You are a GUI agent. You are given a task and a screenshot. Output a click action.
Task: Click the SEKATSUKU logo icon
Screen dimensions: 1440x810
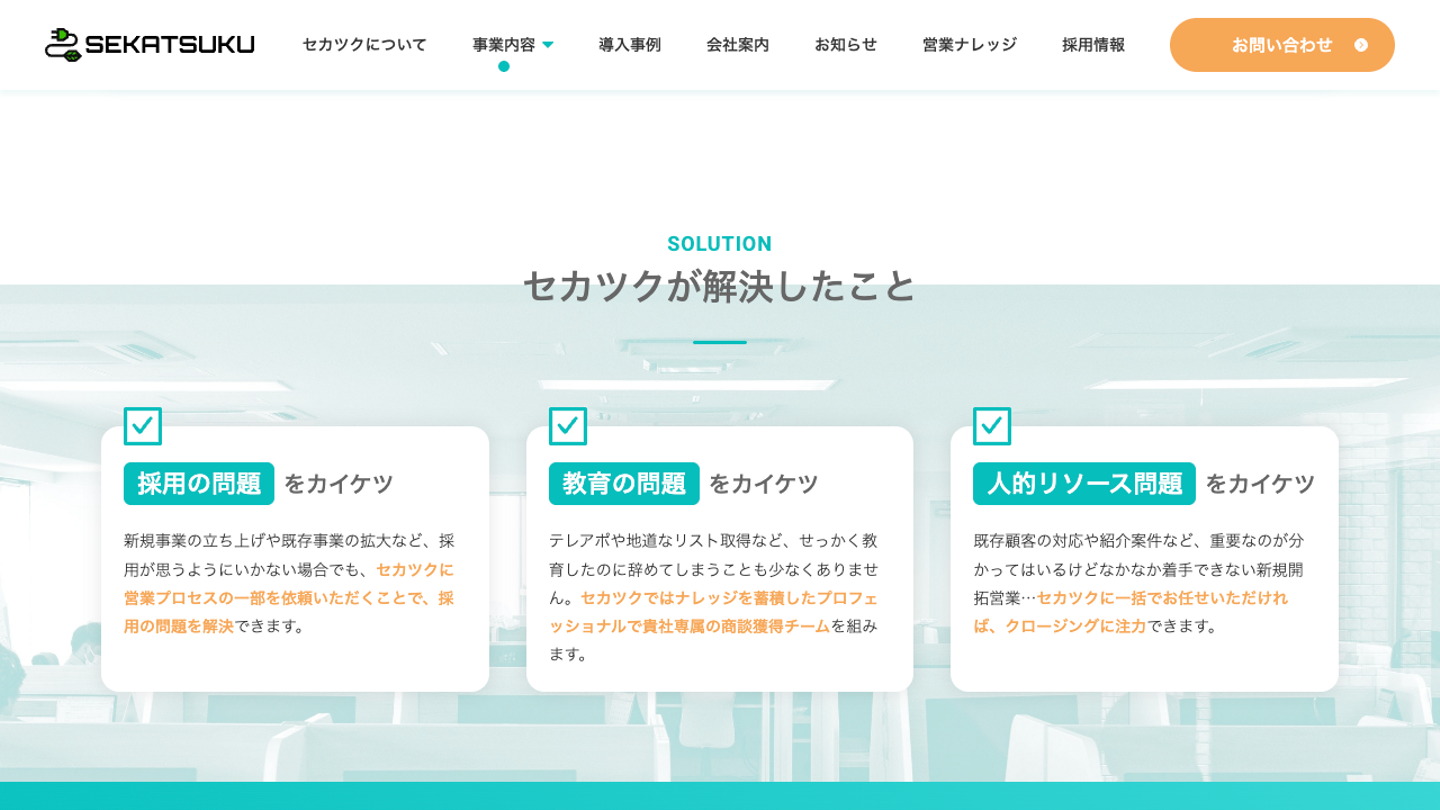pyautogui.click(x=63, y=45)
